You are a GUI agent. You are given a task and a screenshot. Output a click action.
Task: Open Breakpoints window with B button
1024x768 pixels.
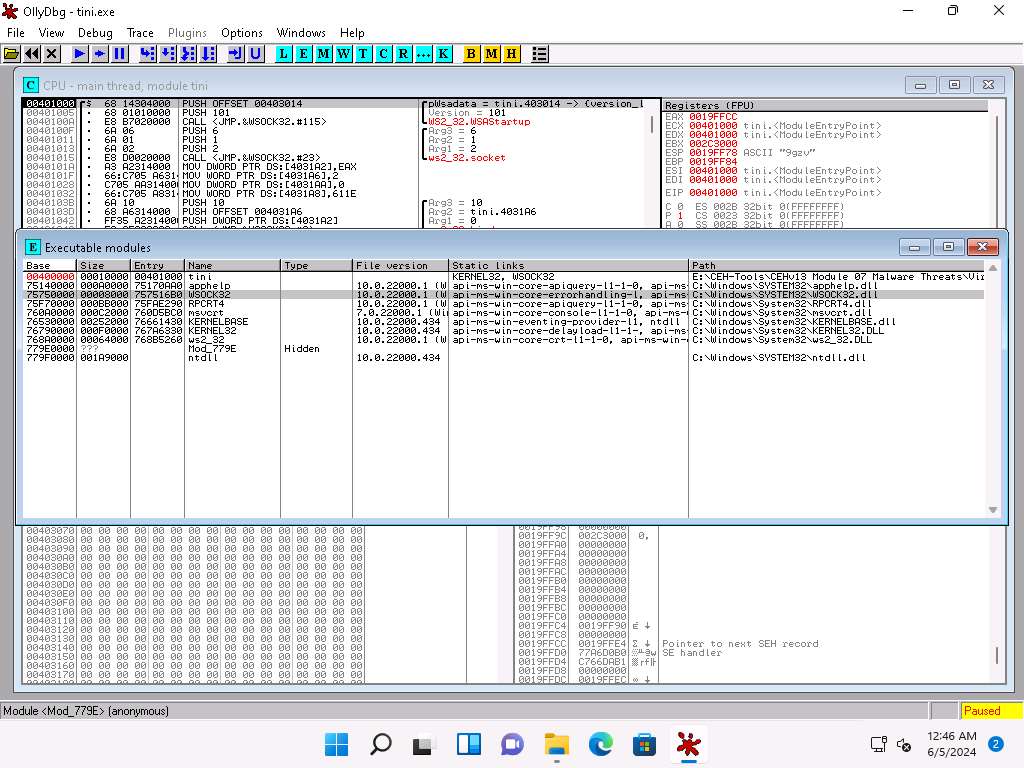click(x=472, y=53)
